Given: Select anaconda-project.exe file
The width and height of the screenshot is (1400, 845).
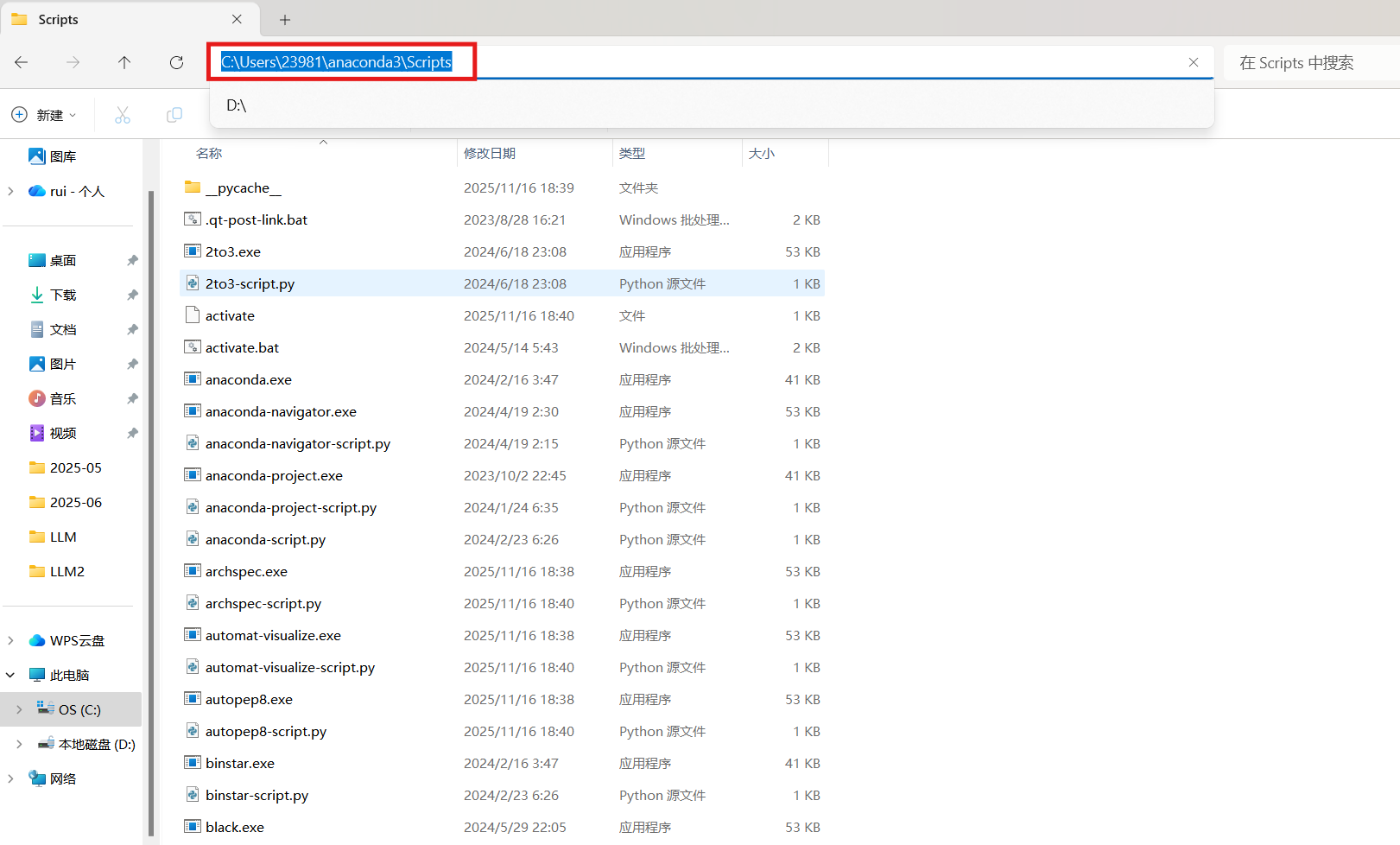Looking at the screenshot, I should coord(274,475).
